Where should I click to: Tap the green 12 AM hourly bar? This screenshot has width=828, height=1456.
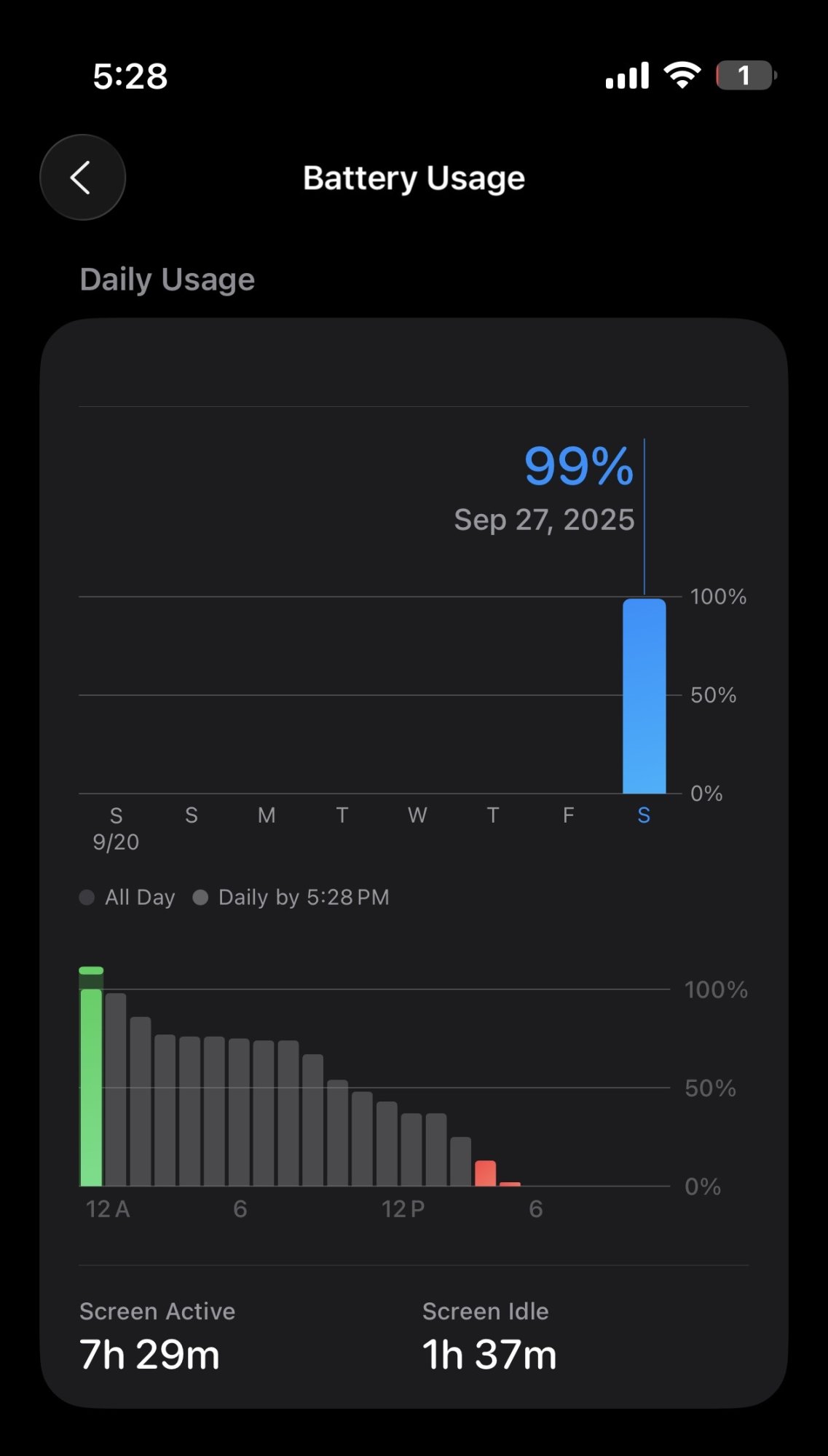tap(91, 1085)
